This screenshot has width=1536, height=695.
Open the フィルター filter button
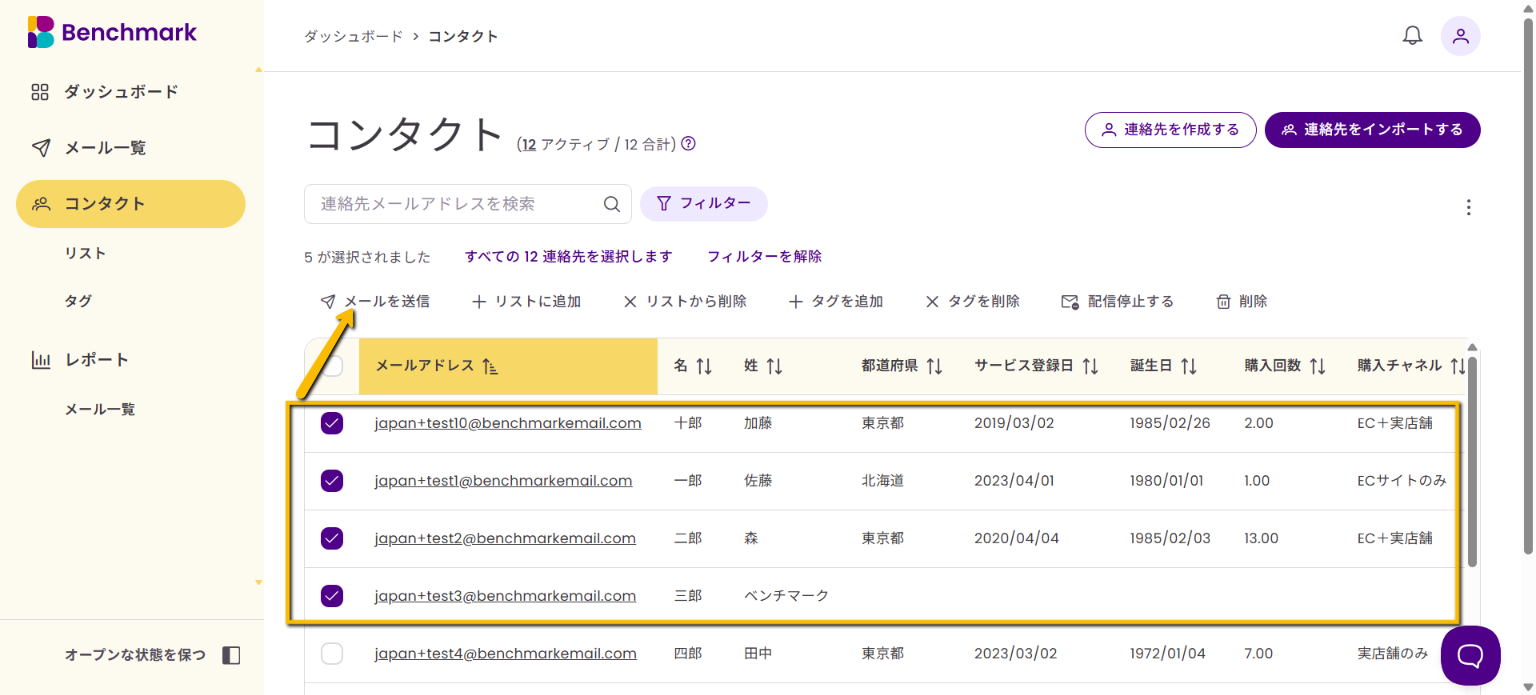point(704,204)
